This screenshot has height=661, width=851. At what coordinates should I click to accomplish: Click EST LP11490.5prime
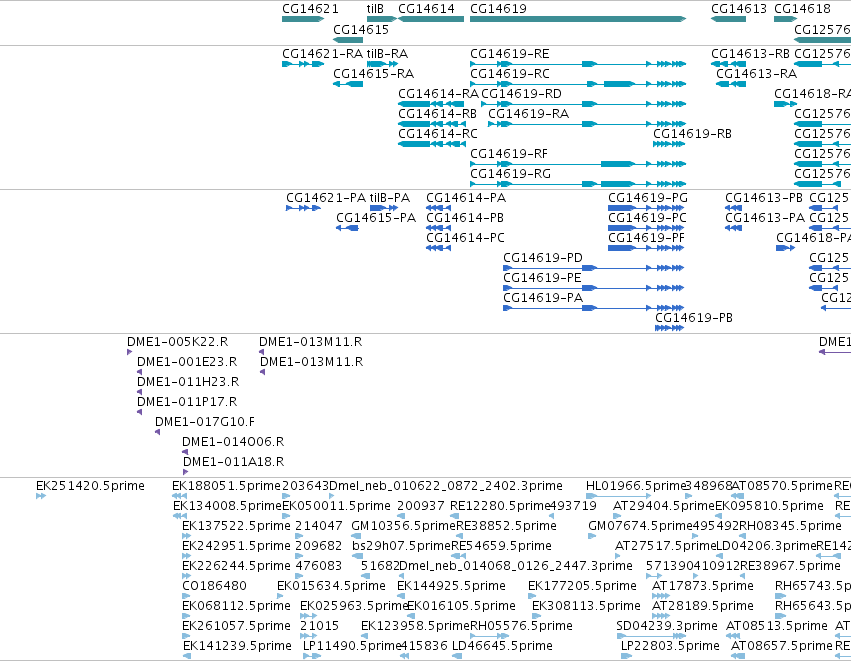(x=312, y=657)
